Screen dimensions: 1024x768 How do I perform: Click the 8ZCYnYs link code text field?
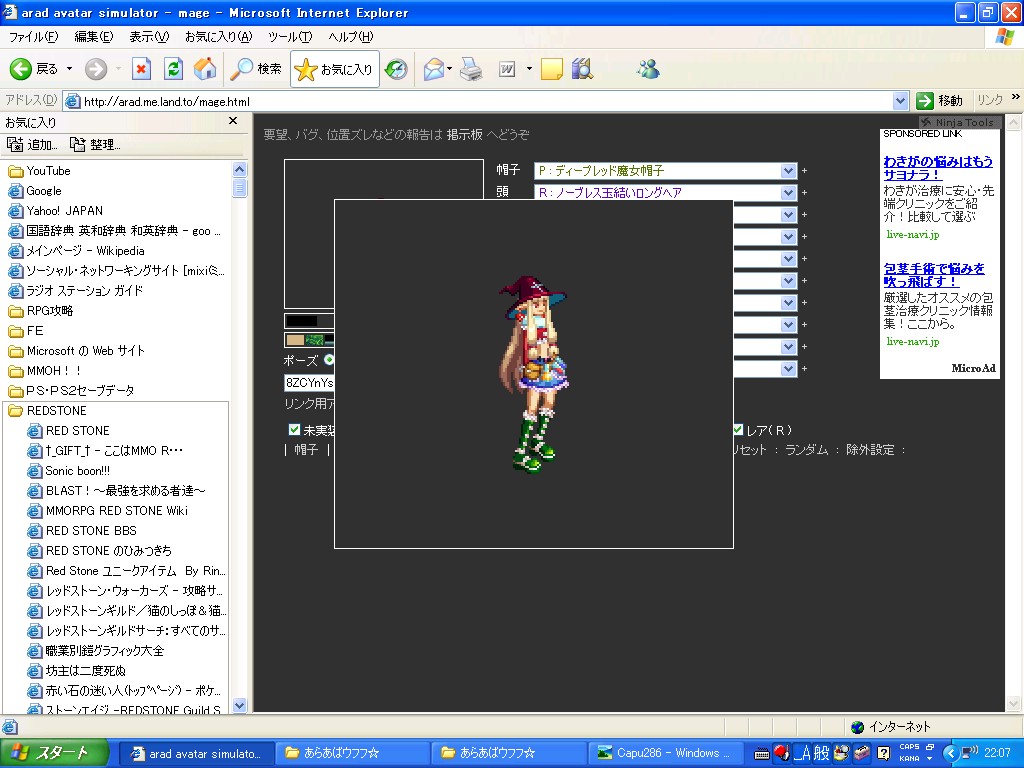click(x=310, y=383)
